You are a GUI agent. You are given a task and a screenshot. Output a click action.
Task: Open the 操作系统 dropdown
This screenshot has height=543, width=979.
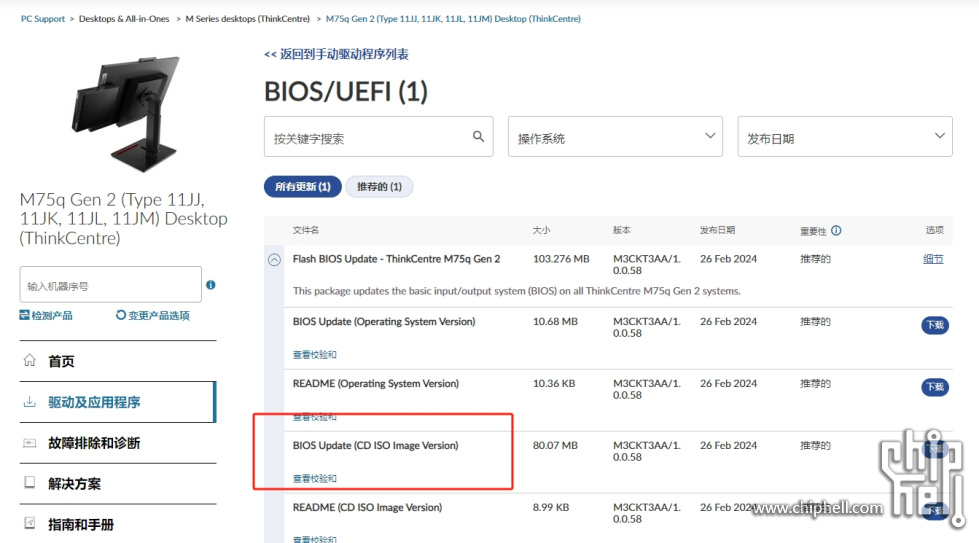pyautogui.click(x=615, y=136)
